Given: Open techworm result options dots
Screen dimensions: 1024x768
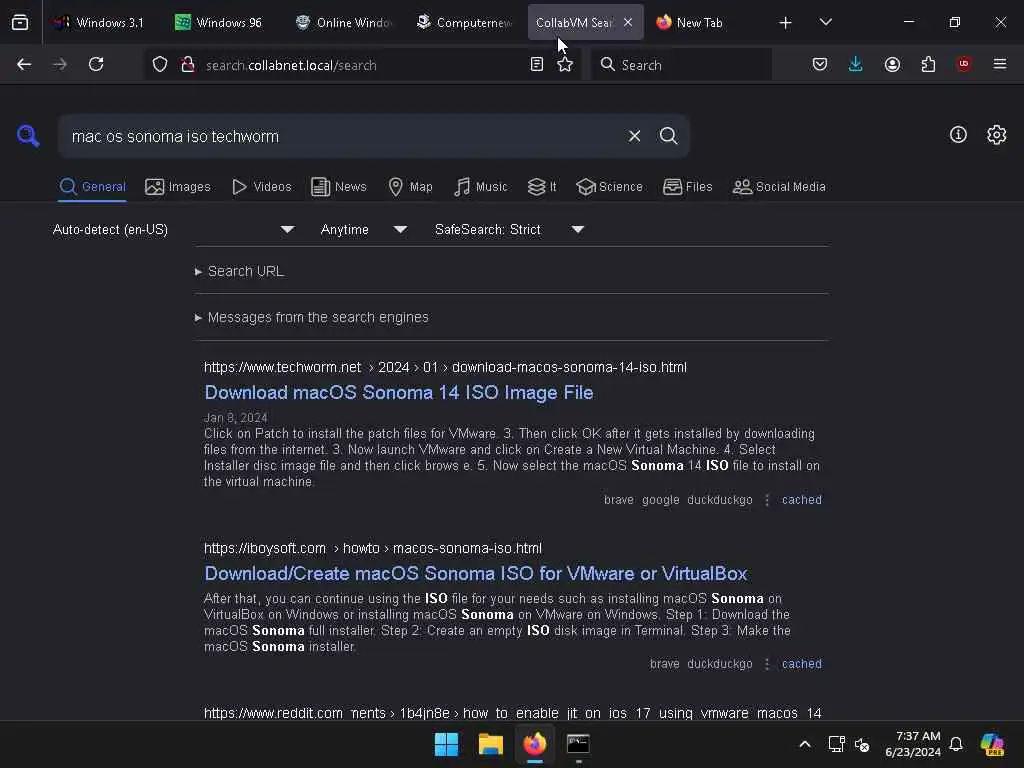Looking at the screenshot, I should [767, 500].
